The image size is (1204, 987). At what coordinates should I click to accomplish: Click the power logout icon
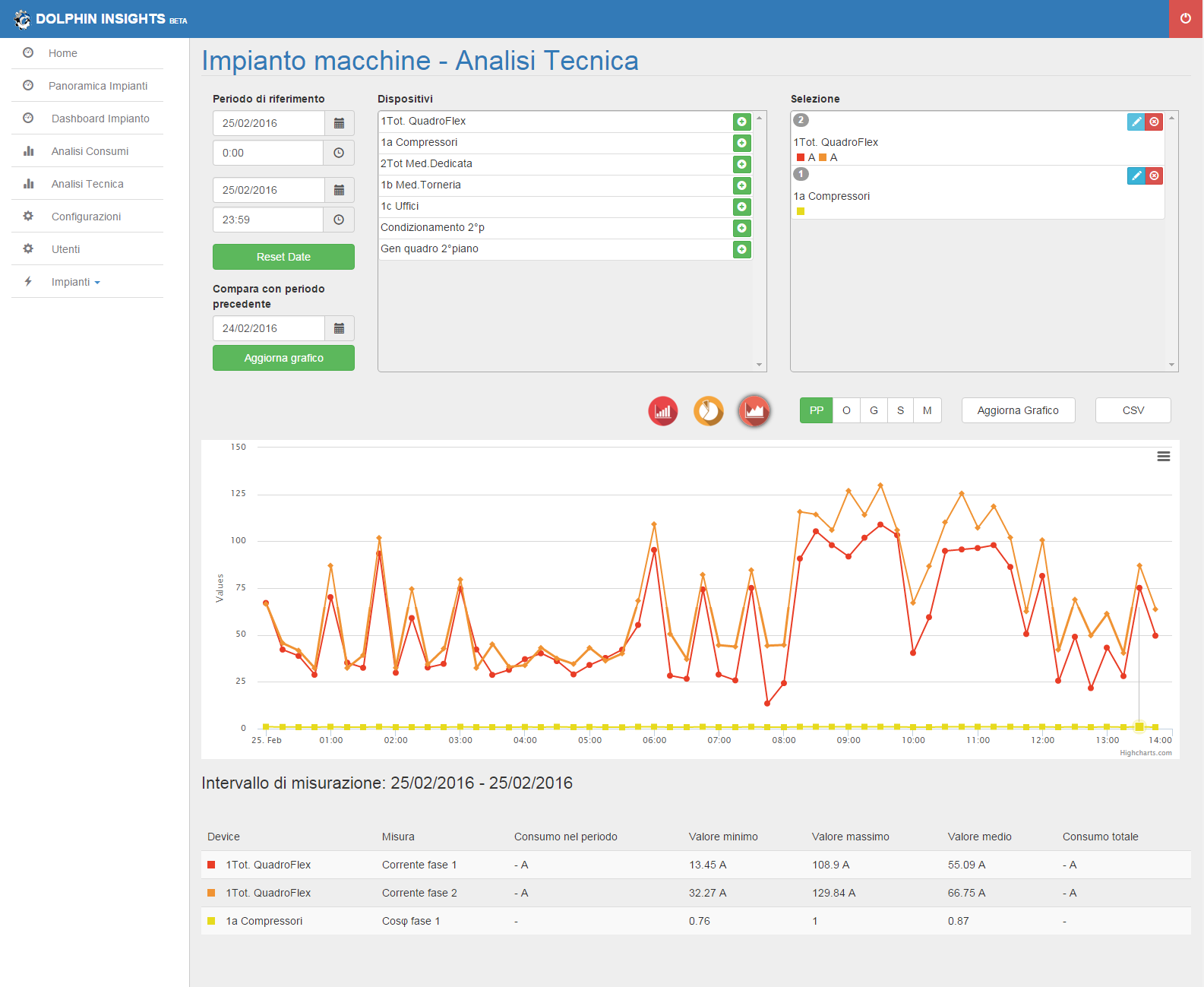[x=1186, y=18]
